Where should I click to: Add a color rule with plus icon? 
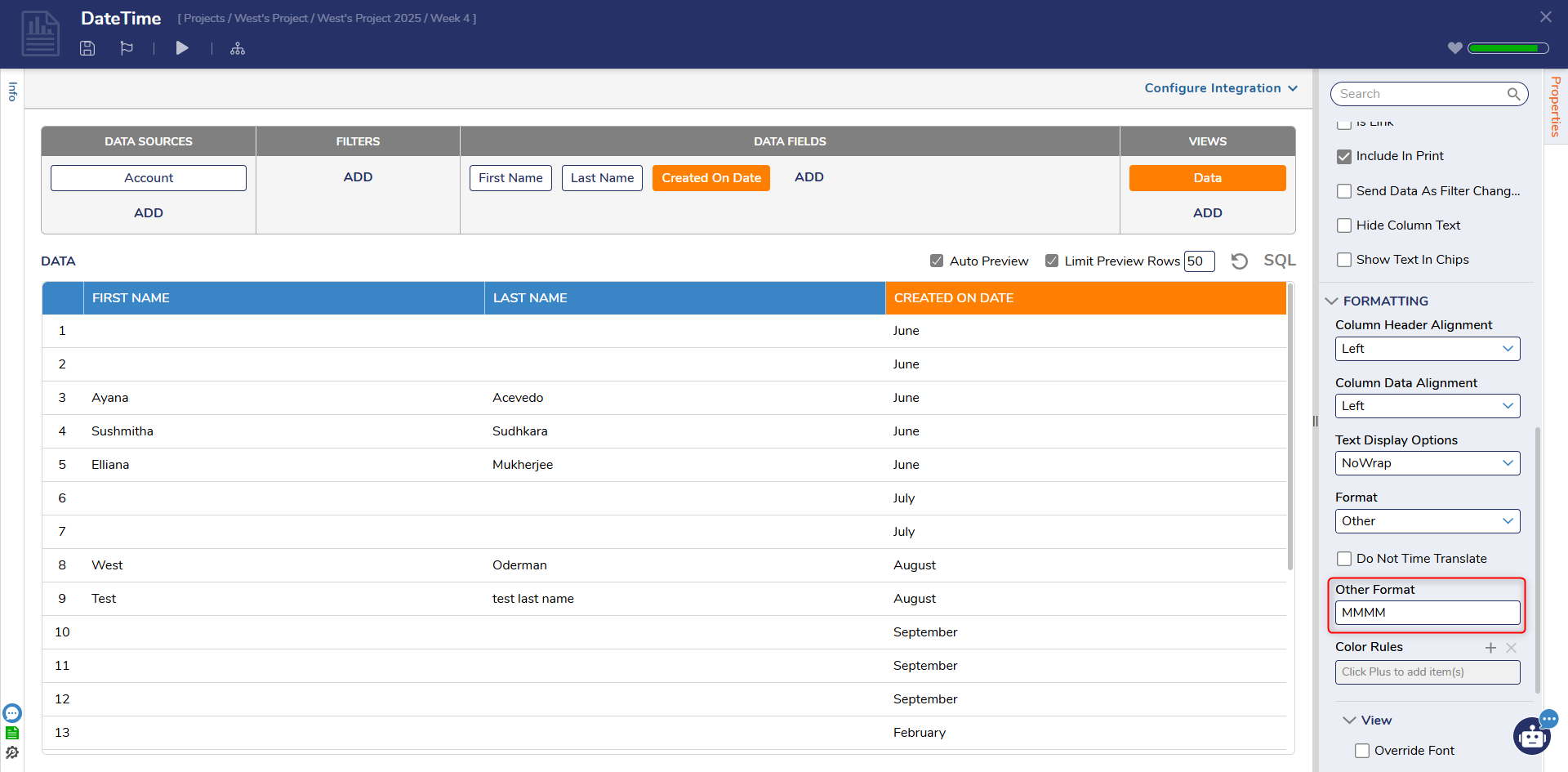point(1490,648)
